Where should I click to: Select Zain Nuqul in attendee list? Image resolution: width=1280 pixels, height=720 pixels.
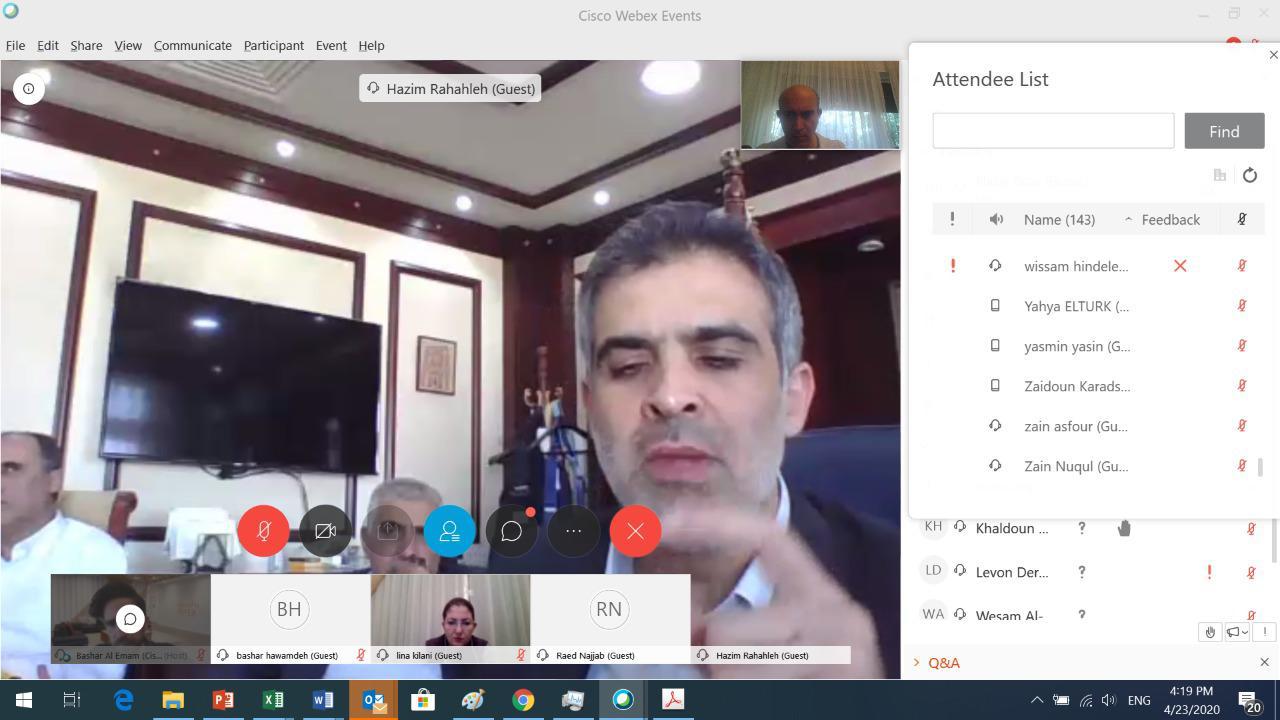tap(1075, 466)
